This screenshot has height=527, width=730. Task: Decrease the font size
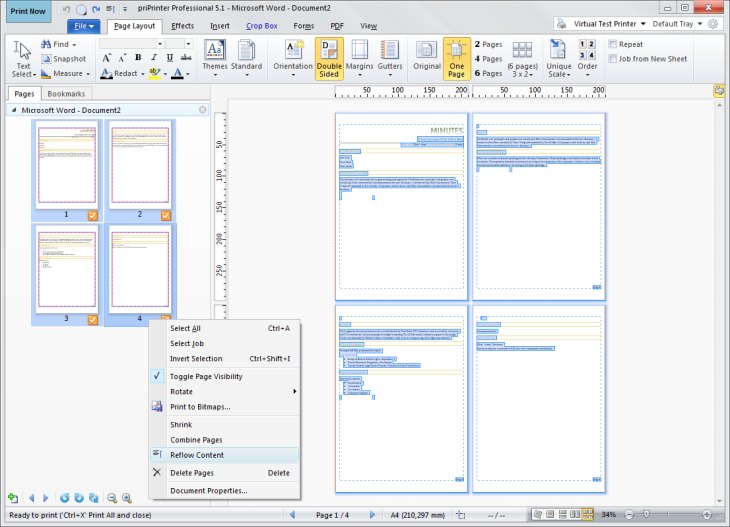(122, 58)
